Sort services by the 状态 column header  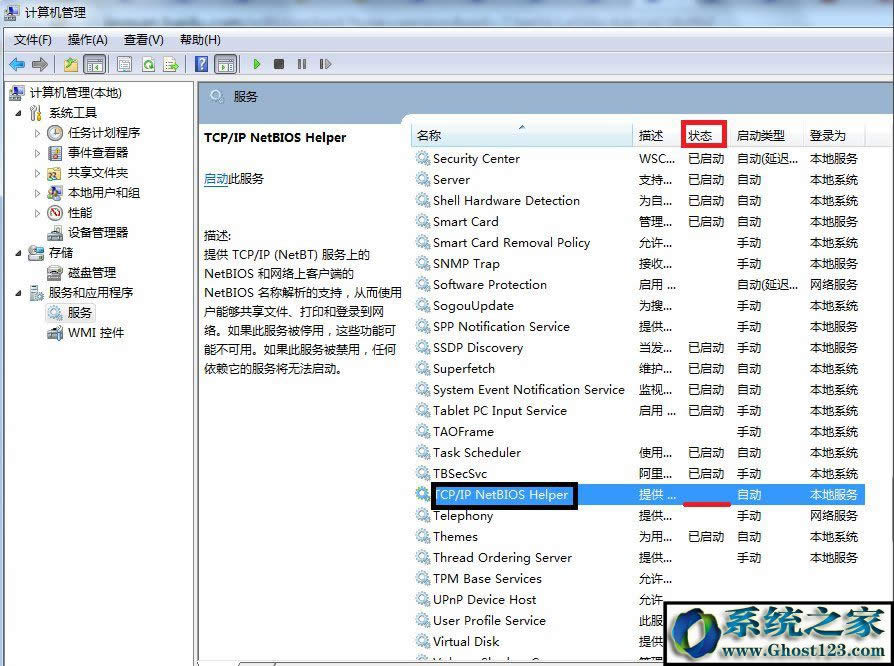click(x=704, y=134)
